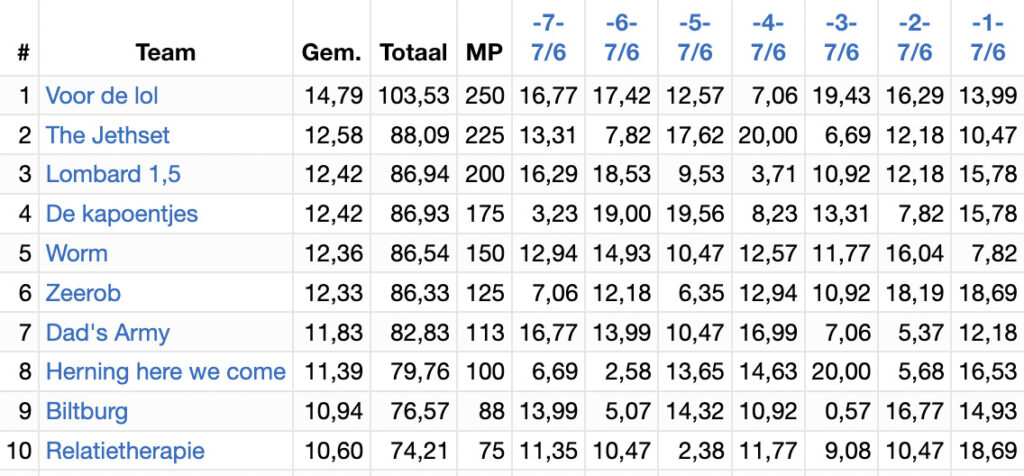Open the -1- 7/6 round header
The width and height of the screenshot is (1024, 476).
987,38
